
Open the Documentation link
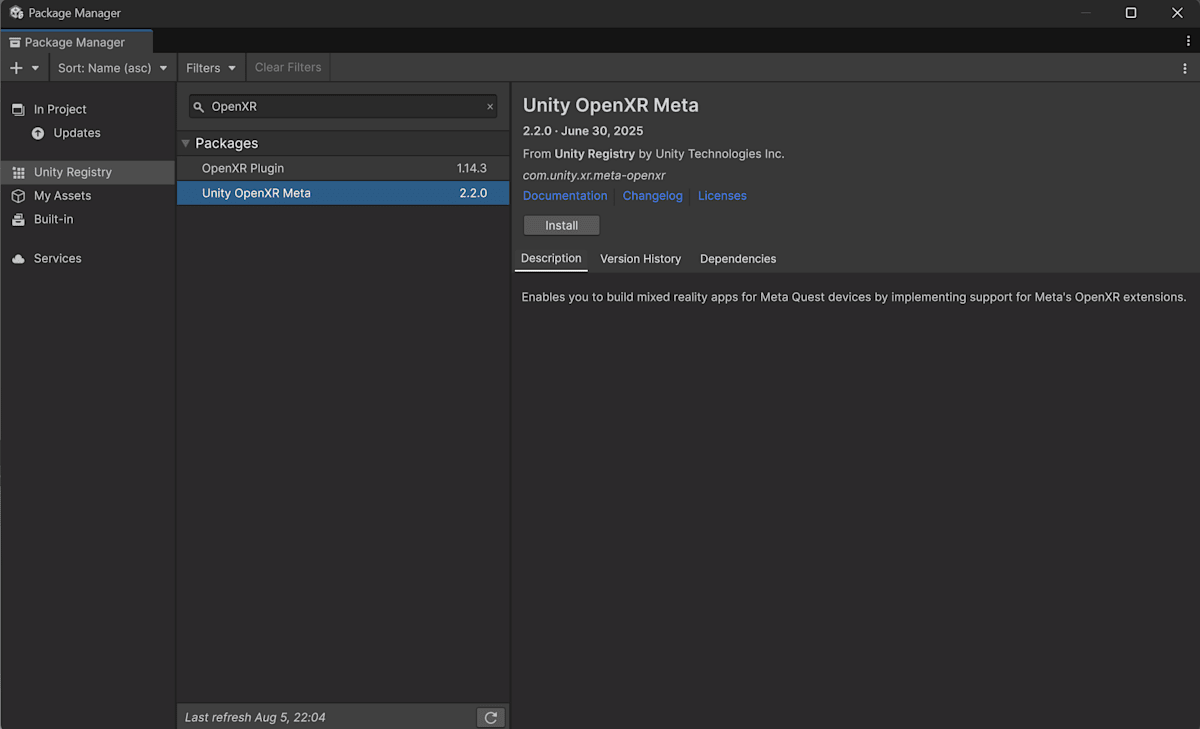click(x=565, y=196)
